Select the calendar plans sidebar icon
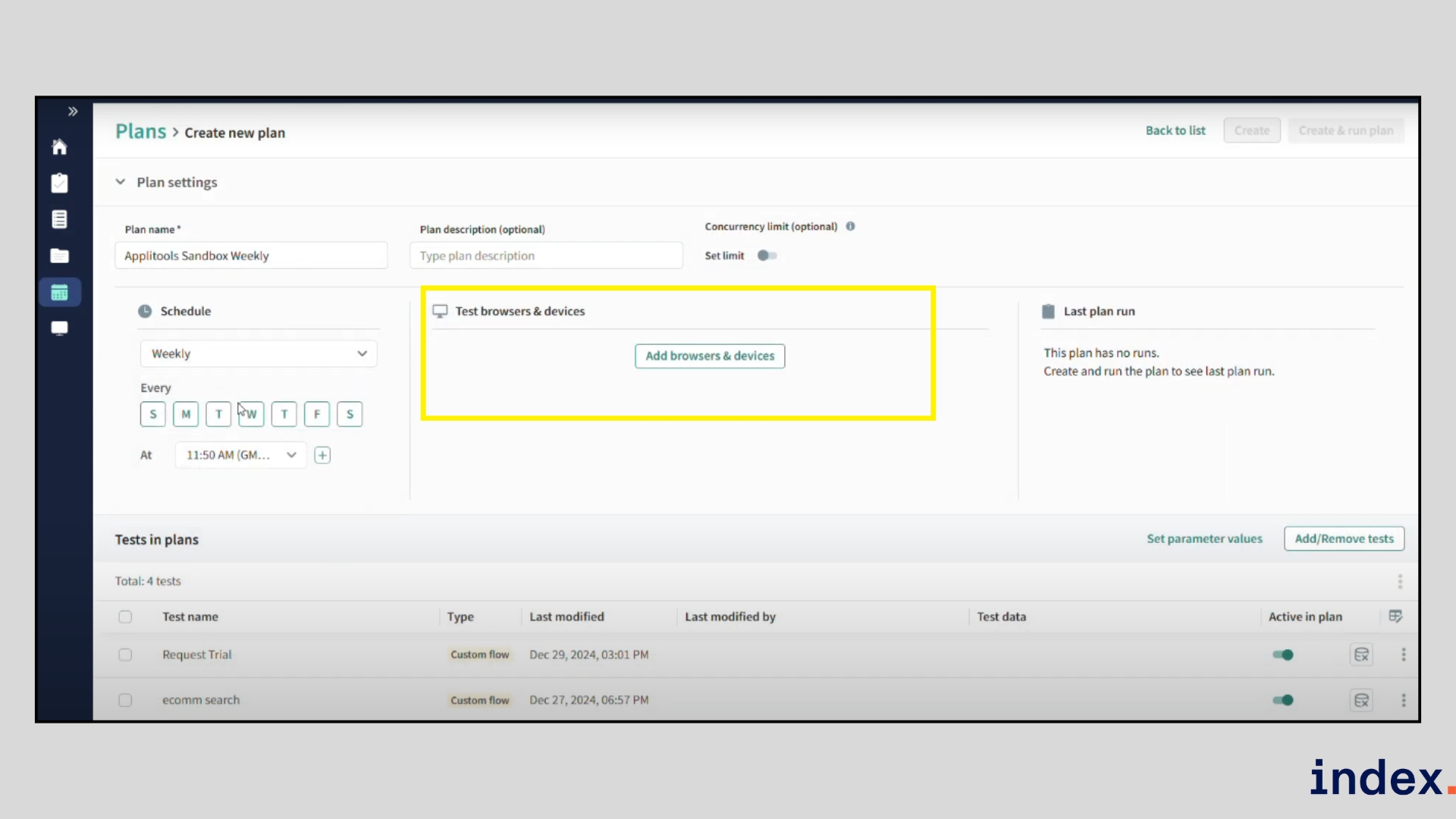The width and height of the screenshot is (1456, 819). click(x=59, y=292)
